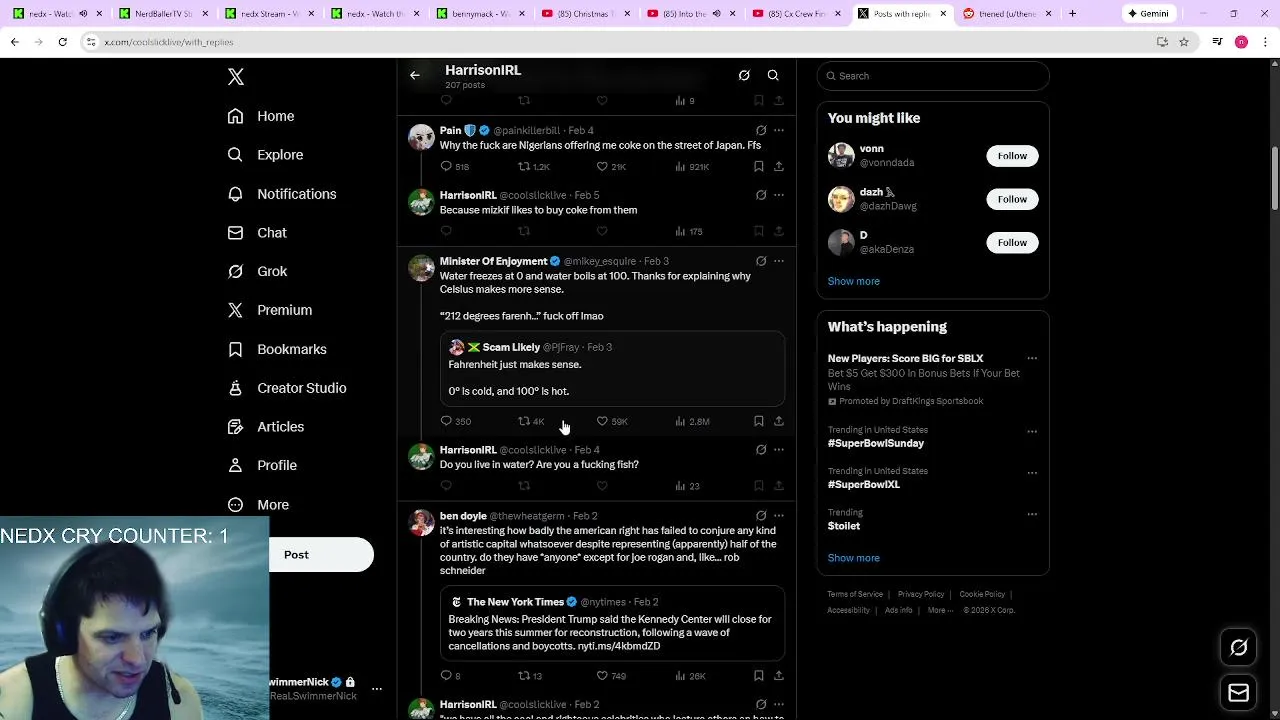Screen dimensions: 1280x720
Task: Open Creator Studio in sidebar
Action: (287, 388)
